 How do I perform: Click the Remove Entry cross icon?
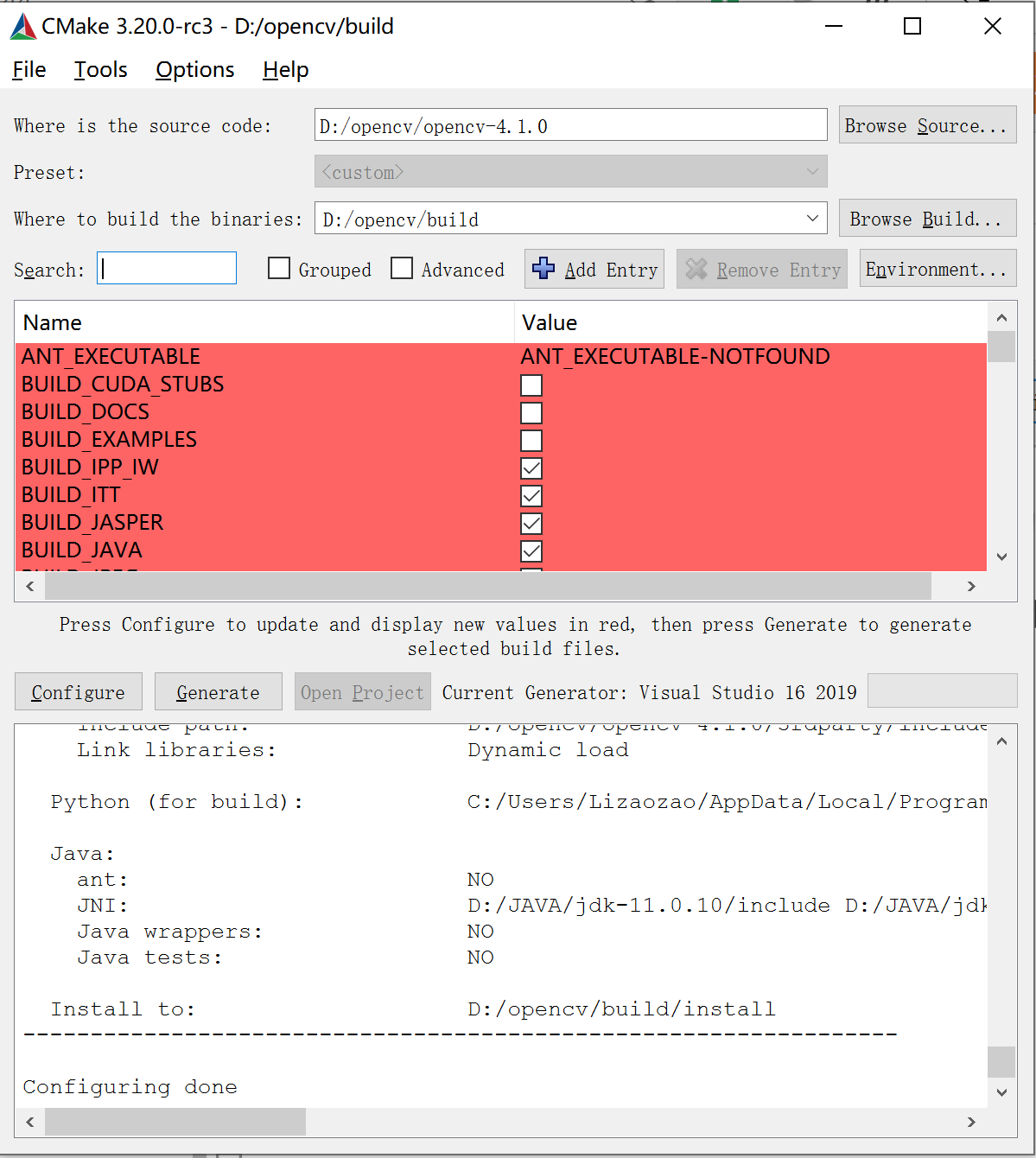coord(696,269)
